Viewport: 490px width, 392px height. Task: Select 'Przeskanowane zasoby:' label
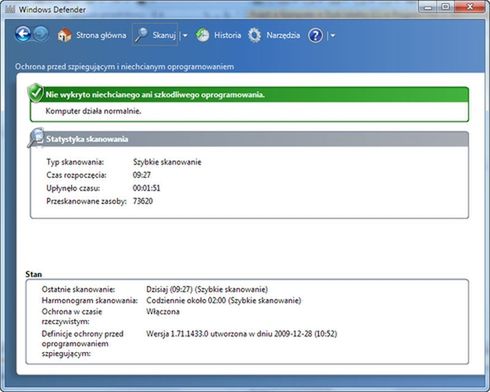coord(86,201)
